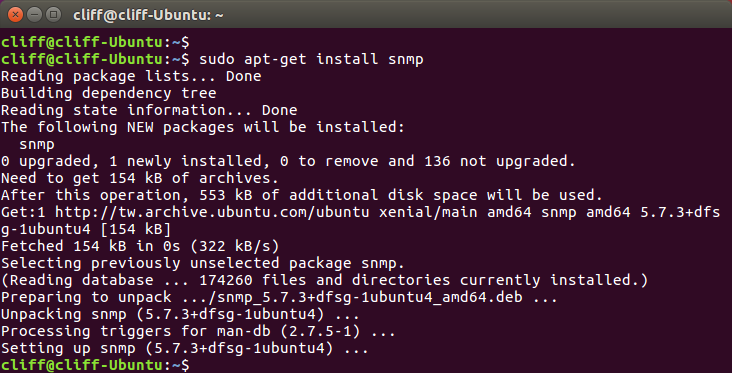Click the 'Building dependency tree' line
The width and height of the screenshot is (732, 373).
(109, 93)
